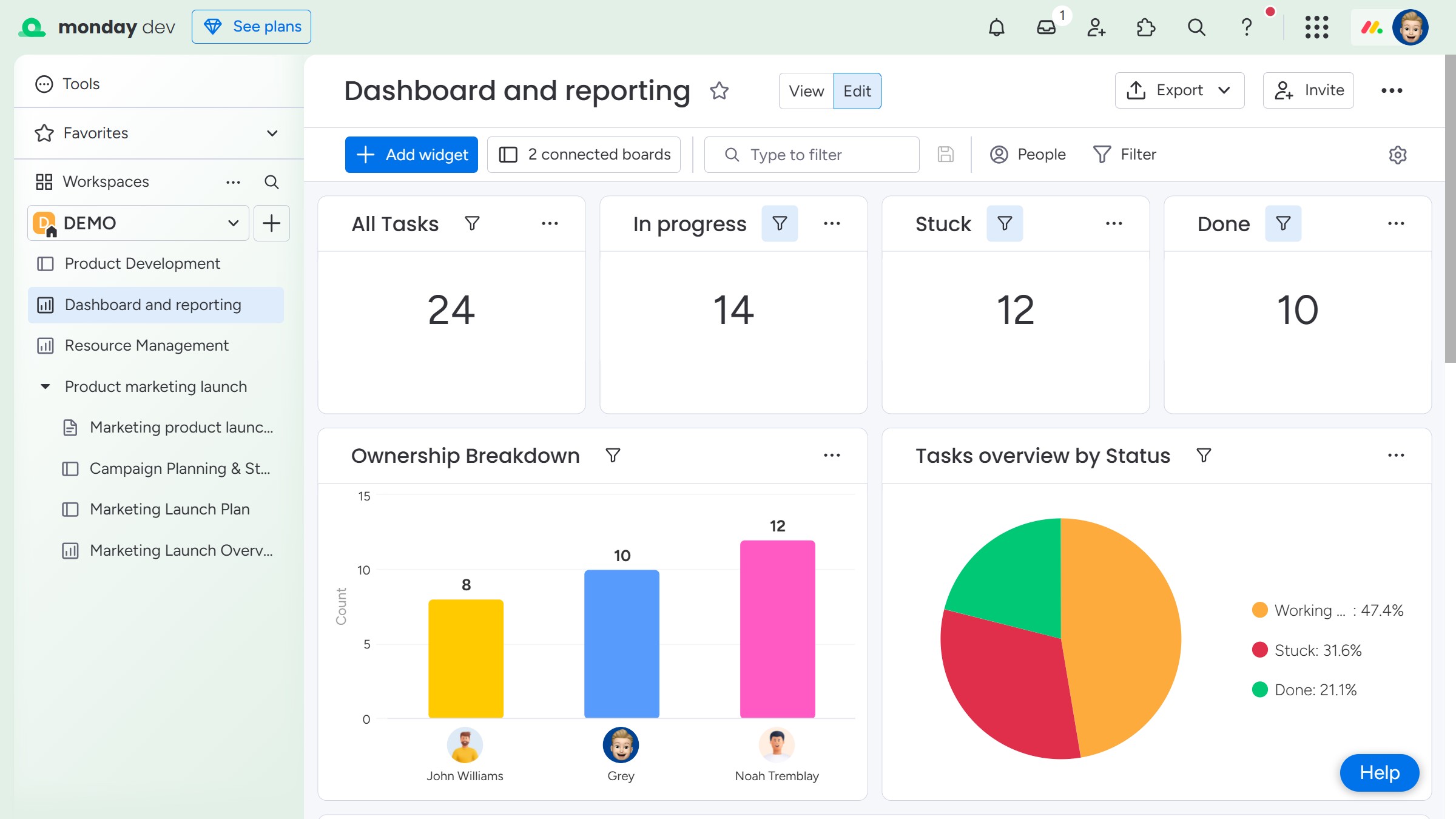Open the dashboard Filter menu
This screenshot has width=1456, height=819.
[x=1125, y=155]
